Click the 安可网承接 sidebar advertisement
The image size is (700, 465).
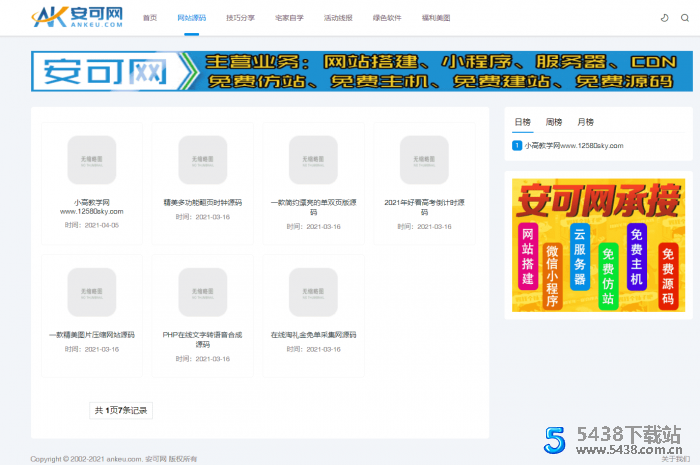point(598,245)
